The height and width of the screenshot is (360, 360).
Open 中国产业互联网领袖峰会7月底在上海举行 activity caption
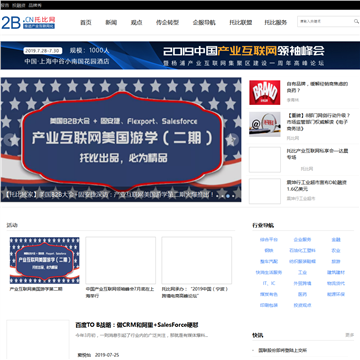tap(120, 292)
